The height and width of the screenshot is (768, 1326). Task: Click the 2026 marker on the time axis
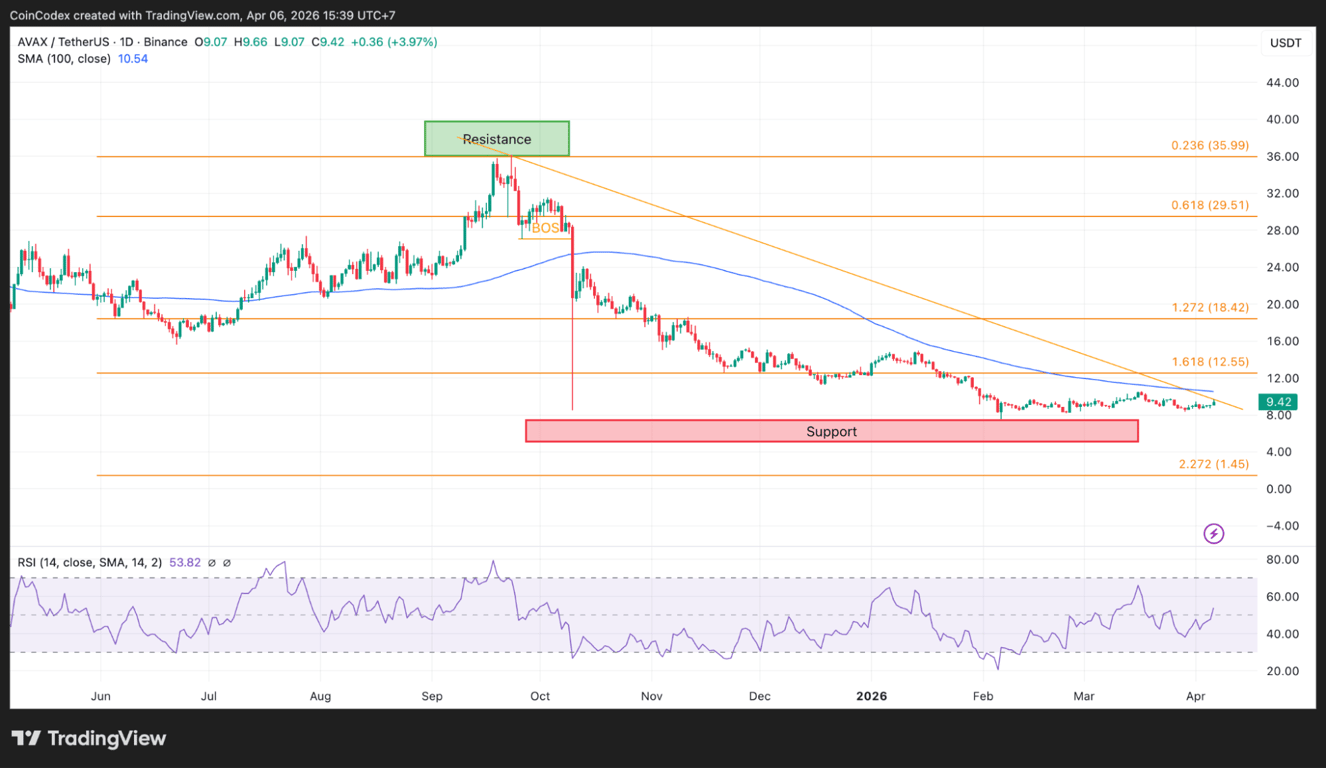pyautogui.click(x=871, y=696)
